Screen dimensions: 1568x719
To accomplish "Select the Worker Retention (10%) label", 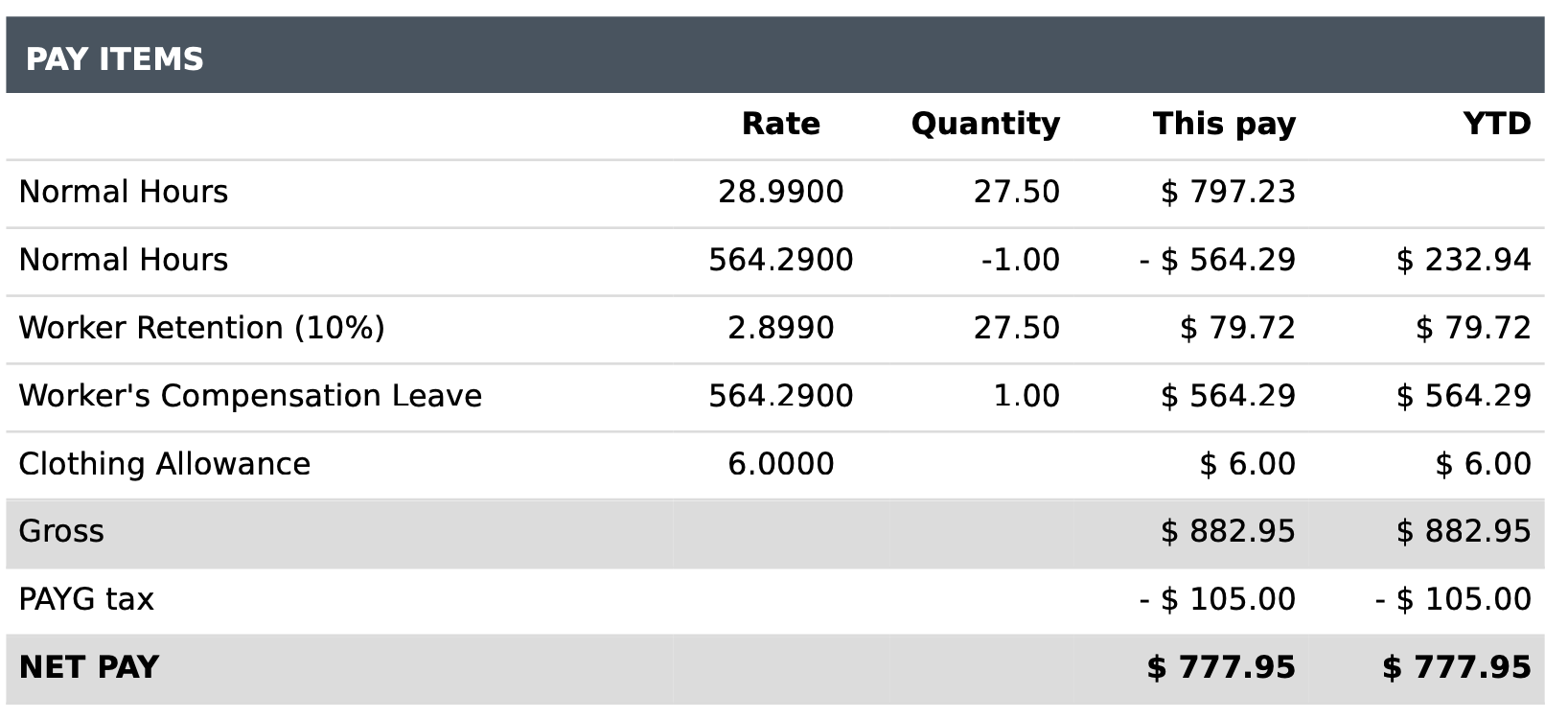I will [201, 328].
